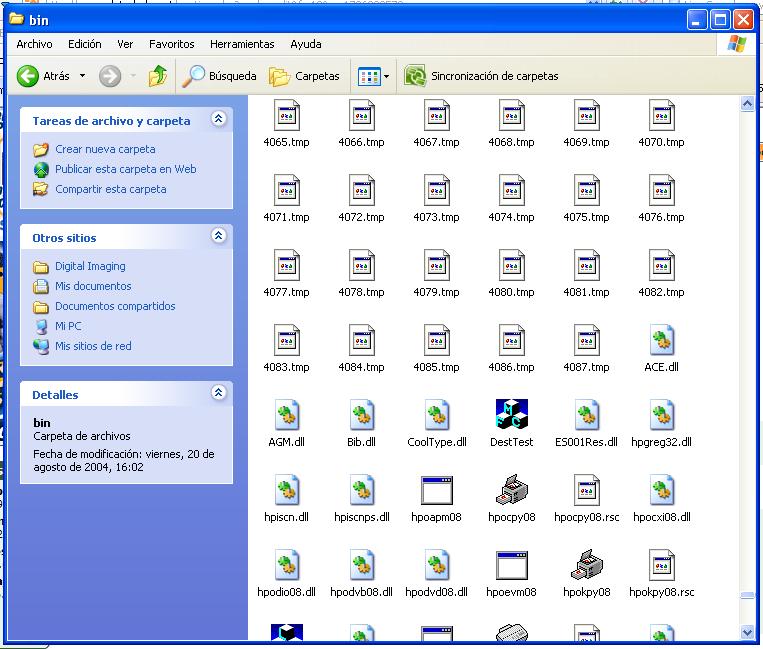Select the hpodio08.dll file icon

(x=287, y=564)
